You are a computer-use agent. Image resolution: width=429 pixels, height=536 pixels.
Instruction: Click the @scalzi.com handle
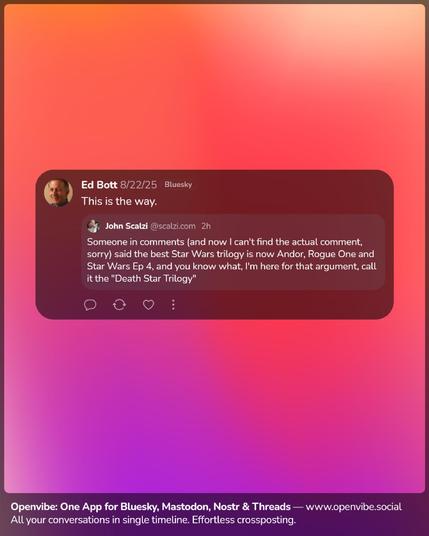(173, 226)
